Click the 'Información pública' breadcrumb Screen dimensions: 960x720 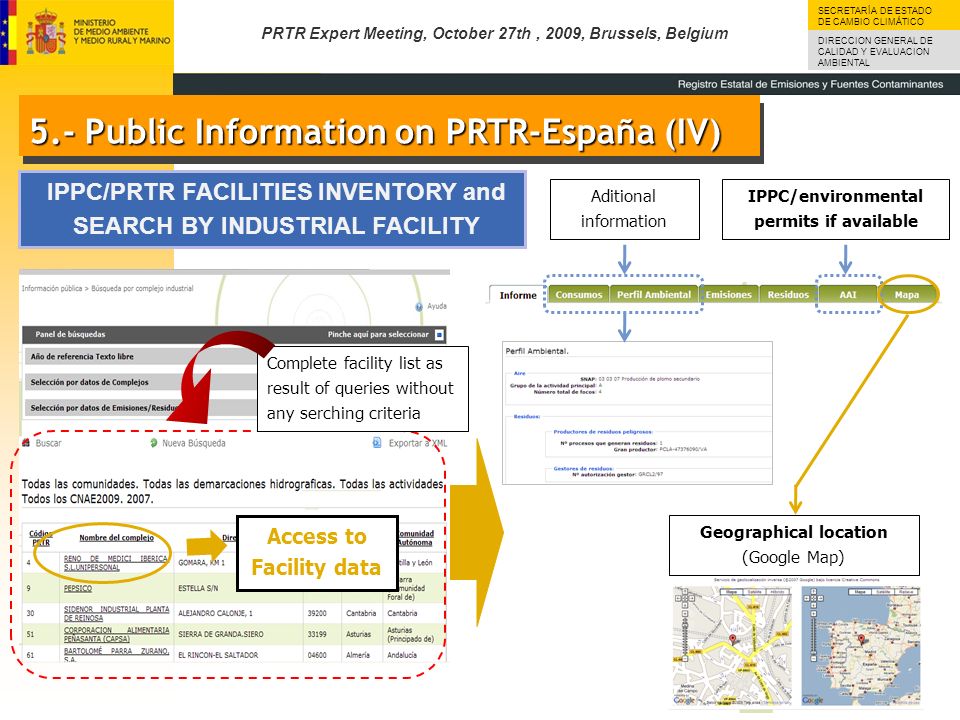point(51,288)
